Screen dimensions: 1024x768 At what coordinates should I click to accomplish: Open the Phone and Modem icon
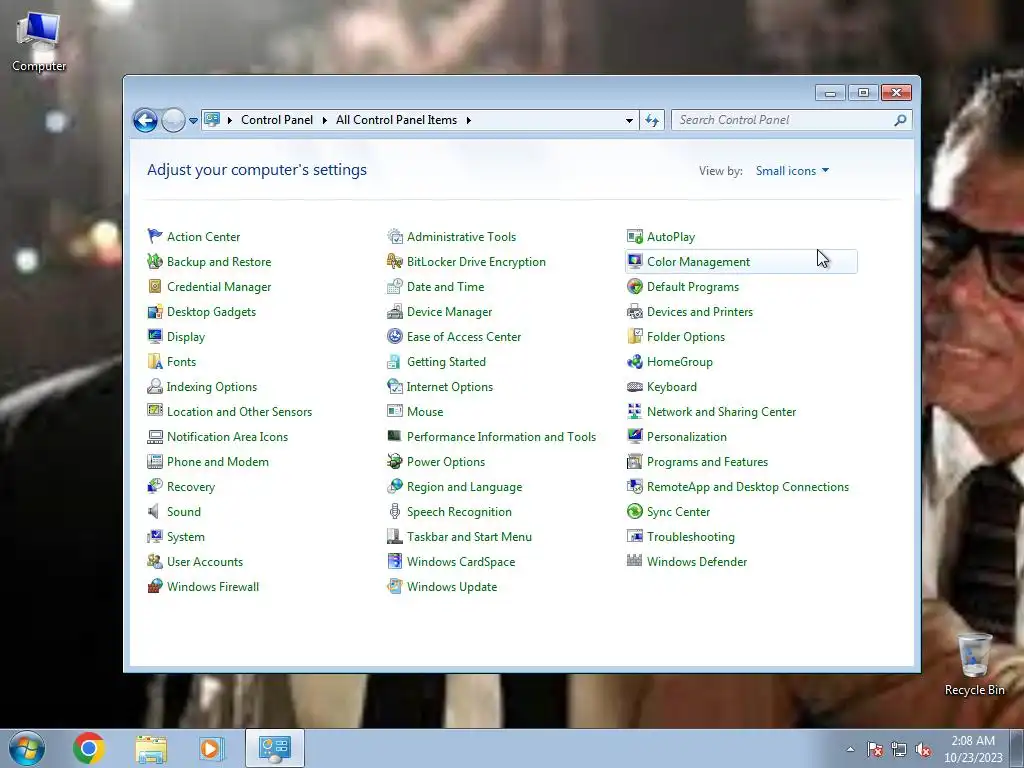[x=155, y=461]
